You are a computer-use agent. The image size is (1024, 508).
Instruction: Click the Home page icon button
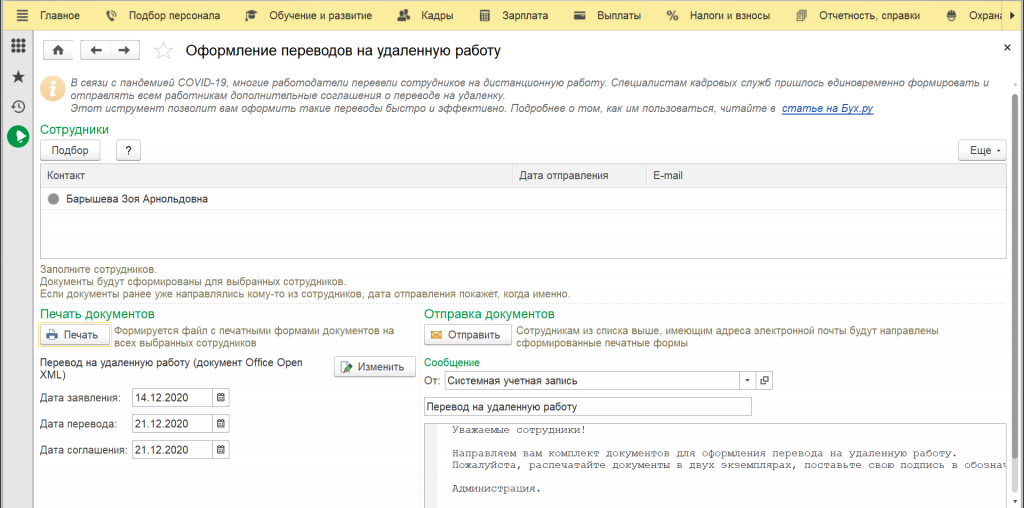57,50
